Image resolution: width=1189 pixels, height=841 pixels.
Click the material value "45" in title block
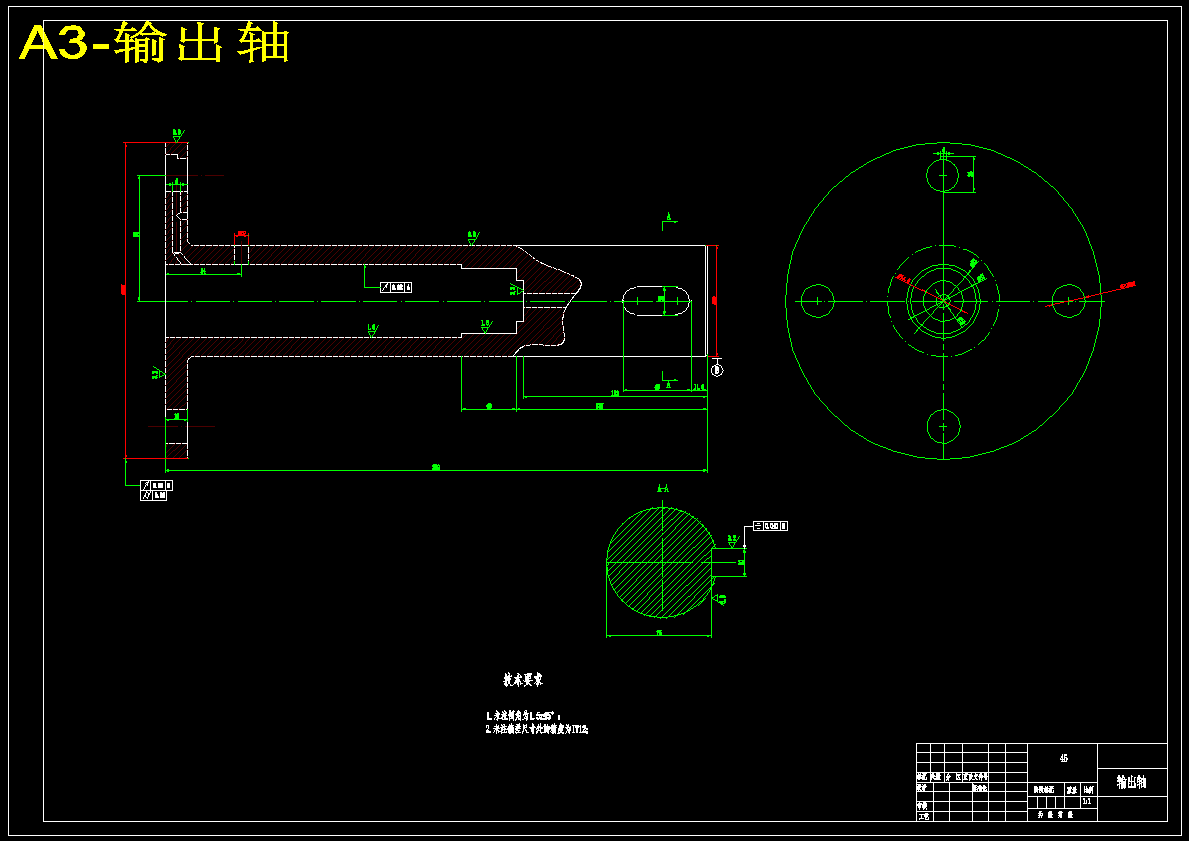[x=1063, y=758]
